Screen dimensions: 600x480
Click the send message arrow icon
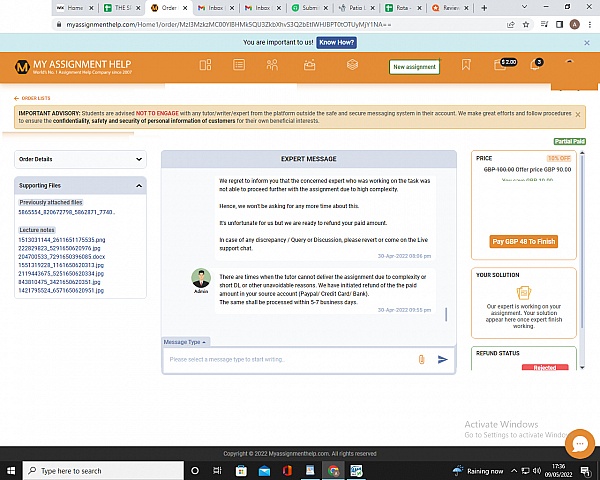443,359
